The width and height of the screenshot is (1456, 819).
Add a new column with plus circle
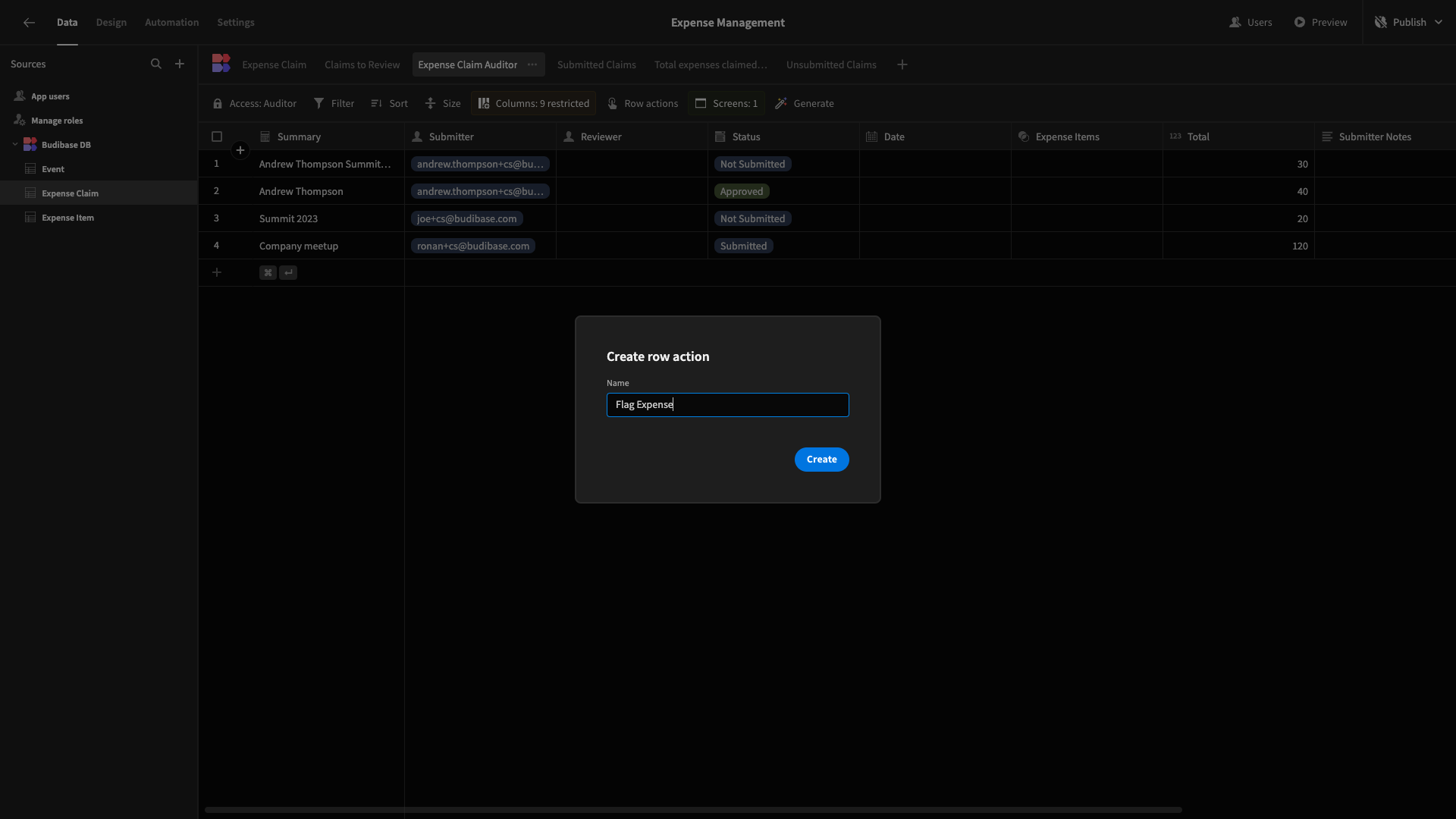click(240, 150)
